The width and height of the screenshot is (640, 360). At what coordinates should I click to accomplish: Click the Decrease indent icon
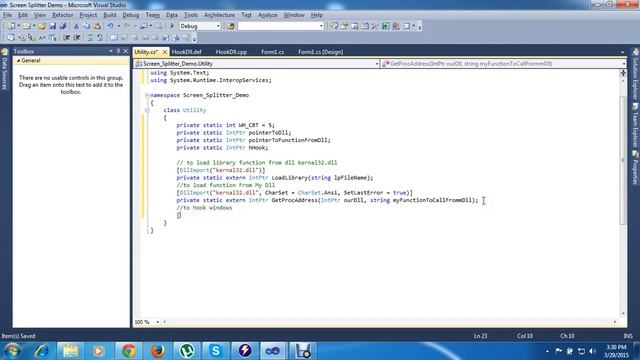pyautogui.click(x=67, y=38)
